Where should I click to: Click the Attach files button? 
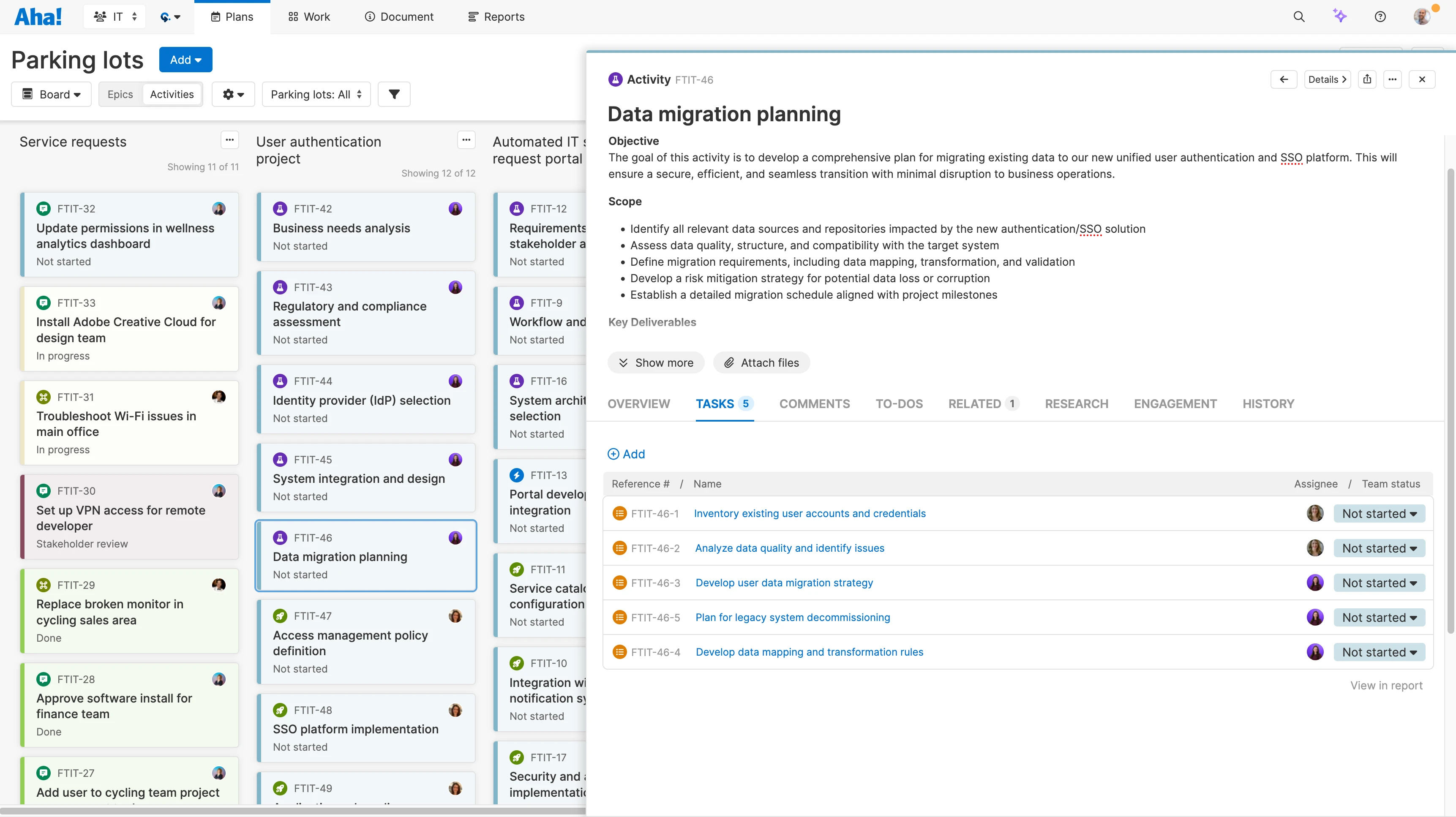pyautogui.click(x=761, y=363)
